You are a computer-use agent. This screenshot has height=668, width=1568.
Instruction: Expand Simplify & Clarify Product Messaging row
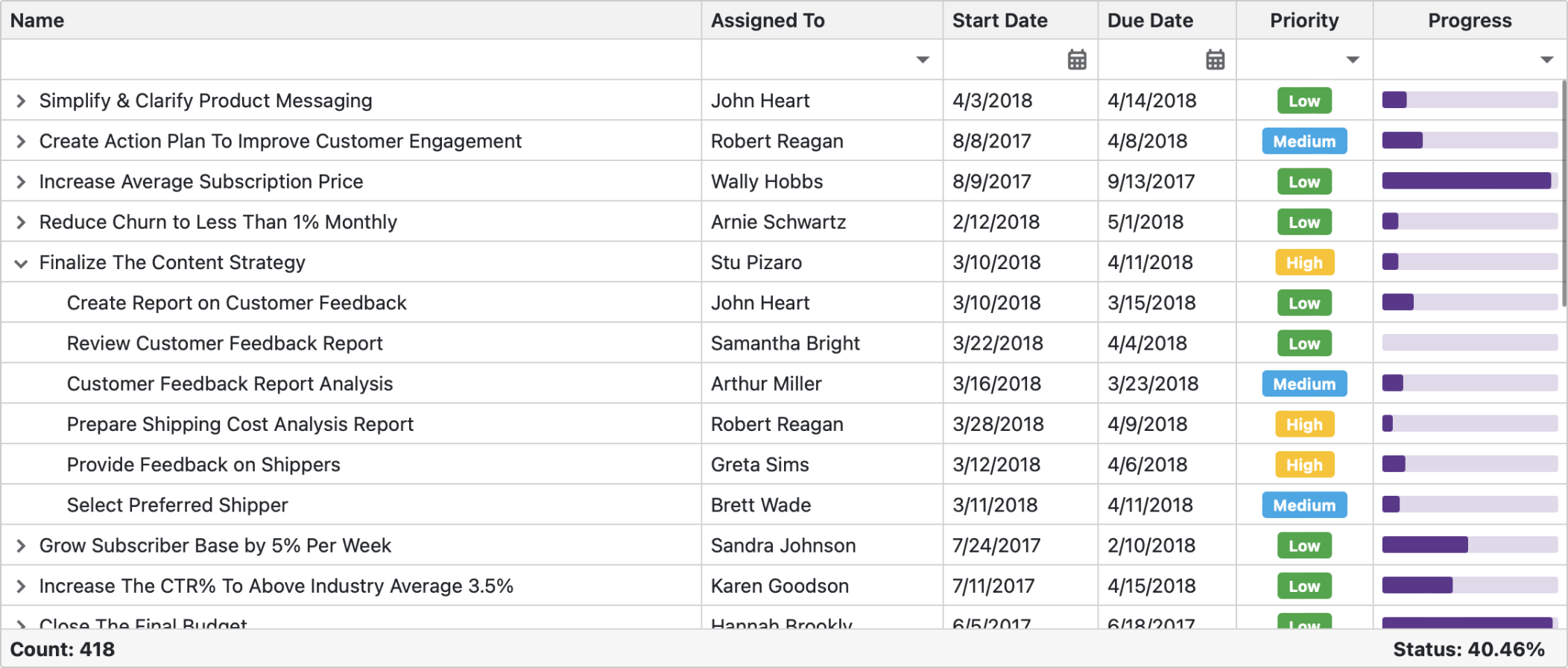21,101
